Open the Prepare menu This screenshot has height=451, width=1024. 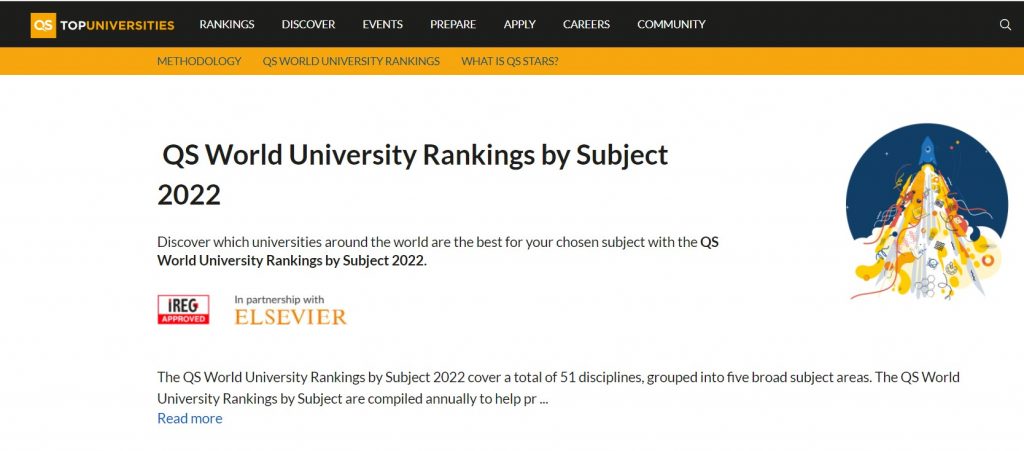[x=453, y=24]
